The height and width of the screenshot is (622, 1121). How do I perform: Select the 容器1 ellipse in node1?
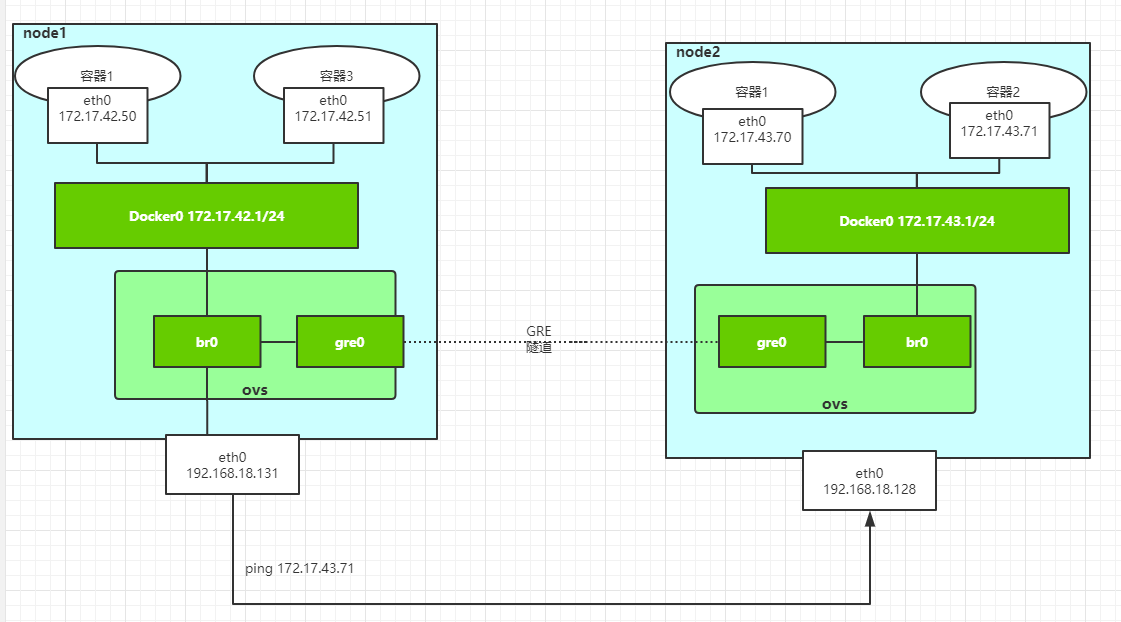pyautogui.click(x=97, y=74)
